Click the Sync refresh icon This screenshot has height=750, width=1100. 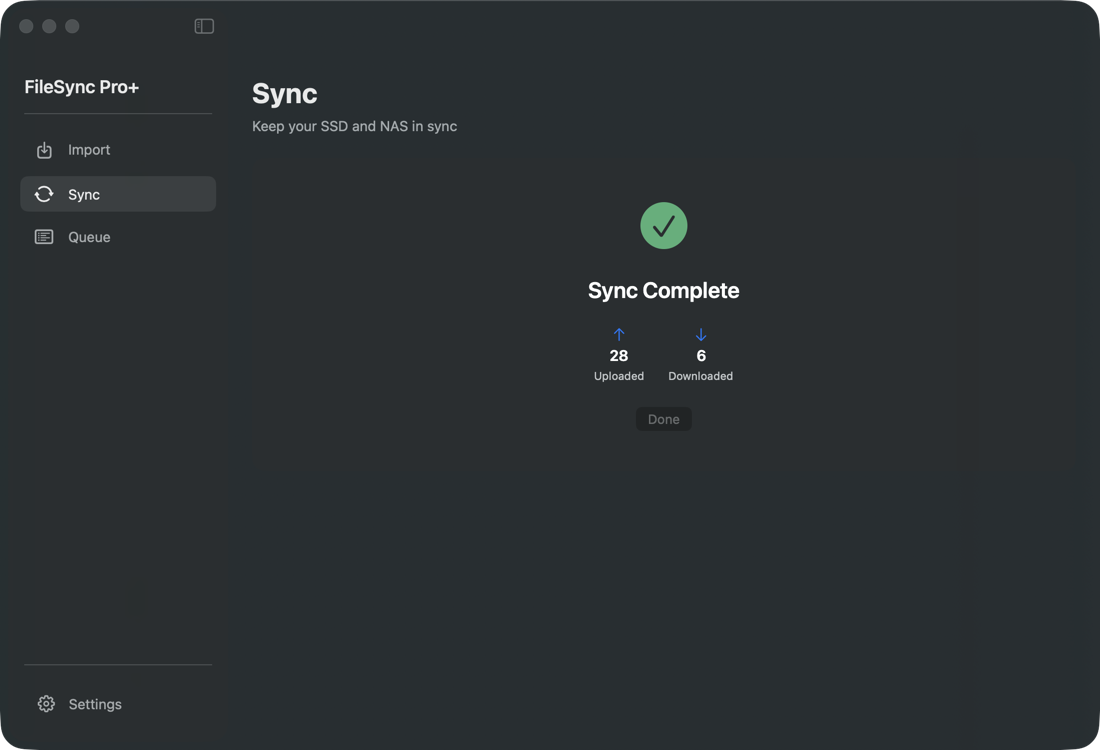44,193
